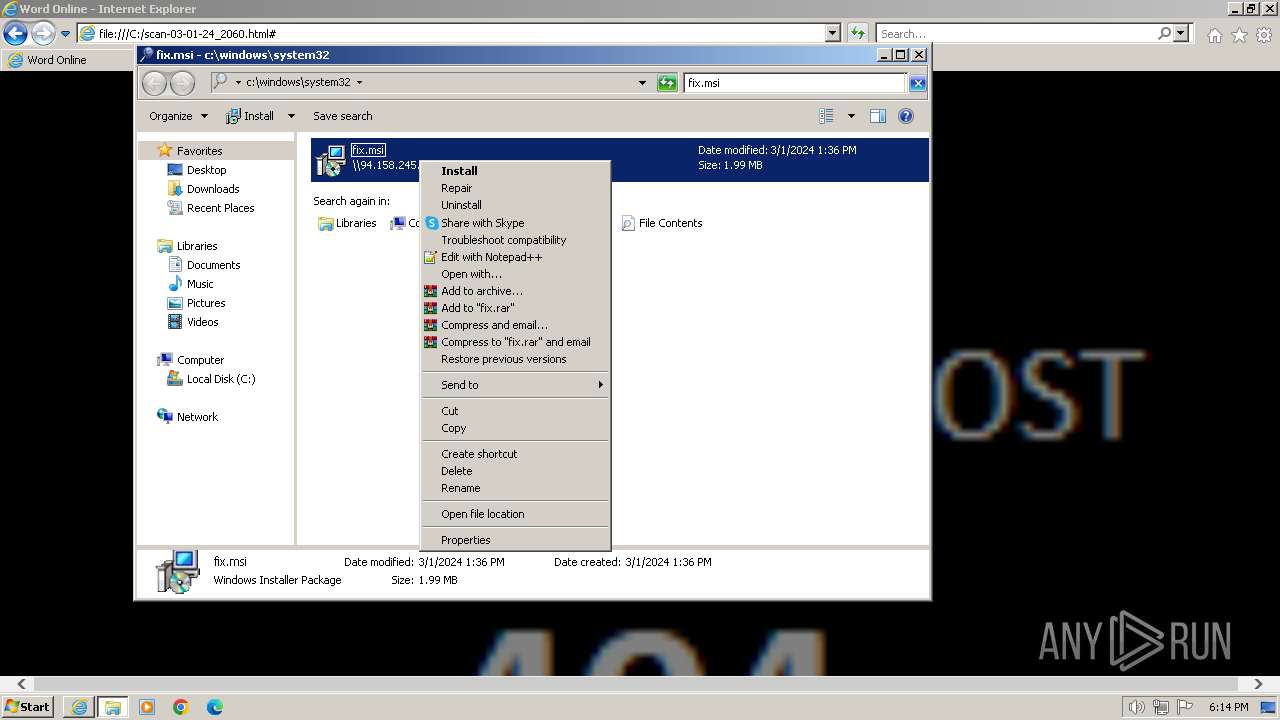The image size is (1280, 720).
Task: Toggle the preview pane icon
Action: point(877,116)
